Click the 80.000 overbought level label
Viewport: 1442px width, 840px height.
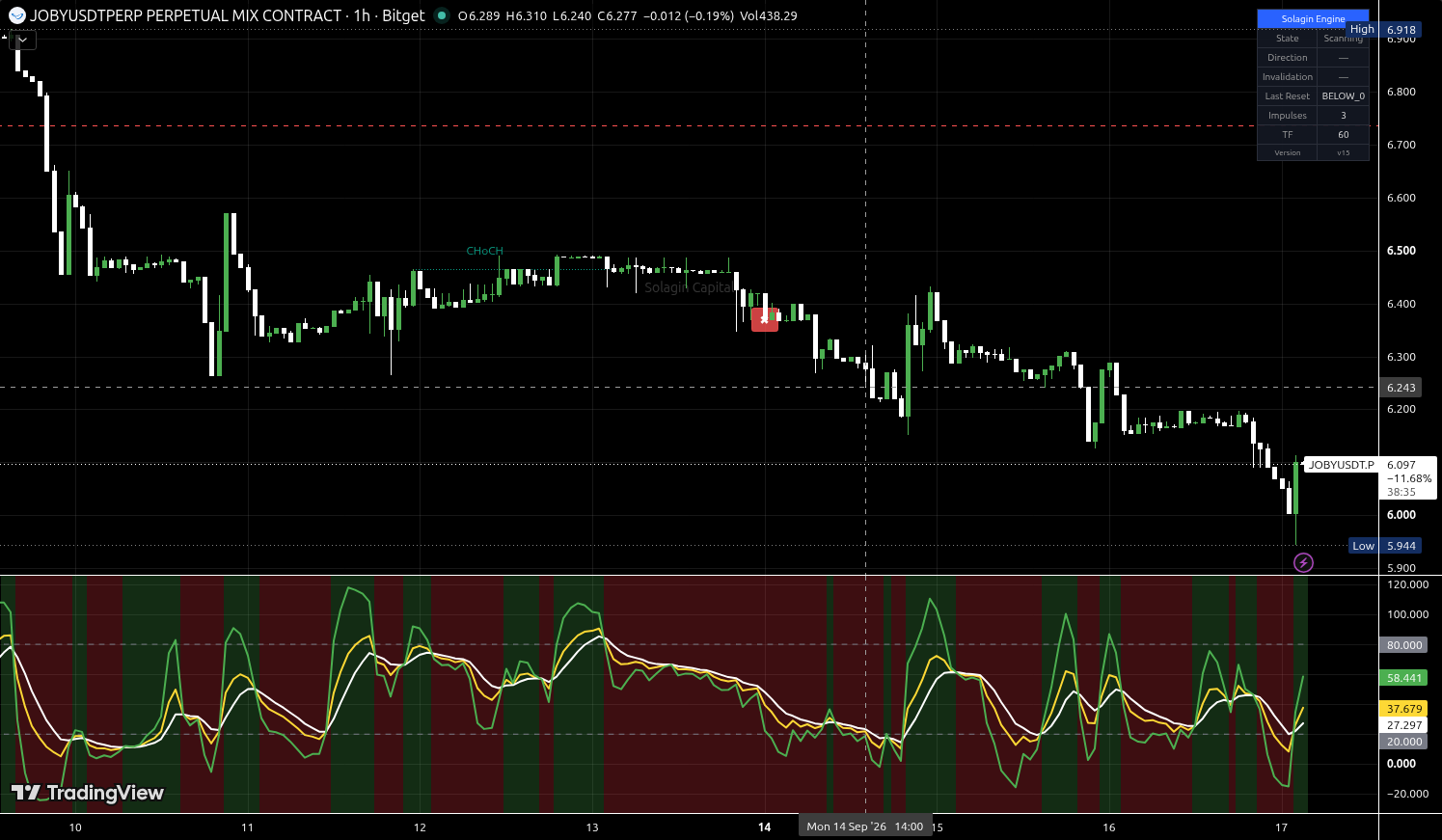tap(1404, 645)
